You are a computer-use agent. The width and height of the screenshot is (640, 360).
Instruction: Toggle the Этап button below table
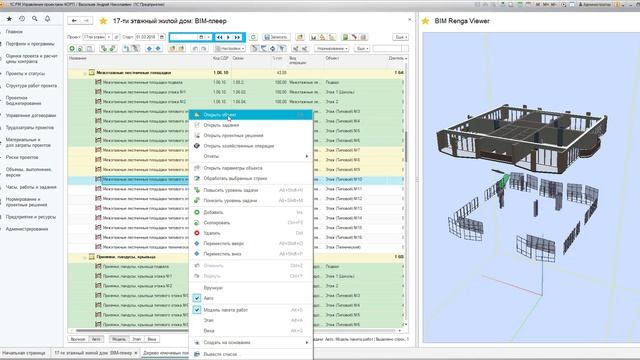coord(137,339)
